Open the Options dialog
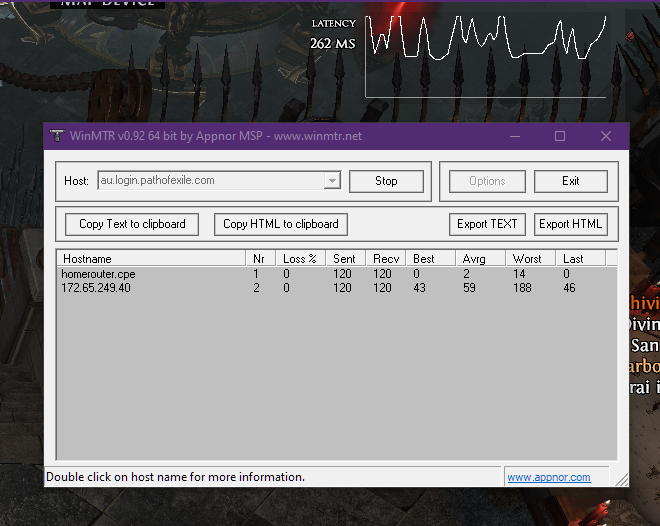The height and width of the screenshot is (526, 660). click(x=487, y=181)
